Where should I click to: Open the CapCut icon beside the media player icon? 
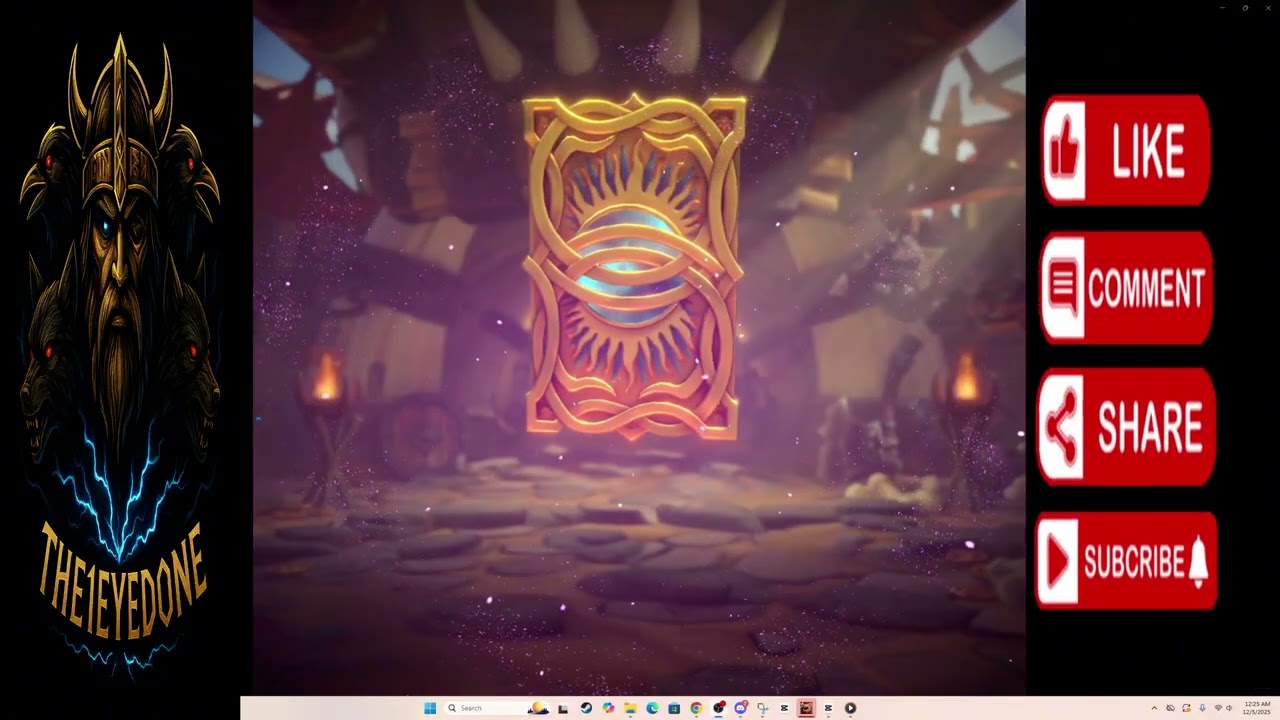(828, 708)
